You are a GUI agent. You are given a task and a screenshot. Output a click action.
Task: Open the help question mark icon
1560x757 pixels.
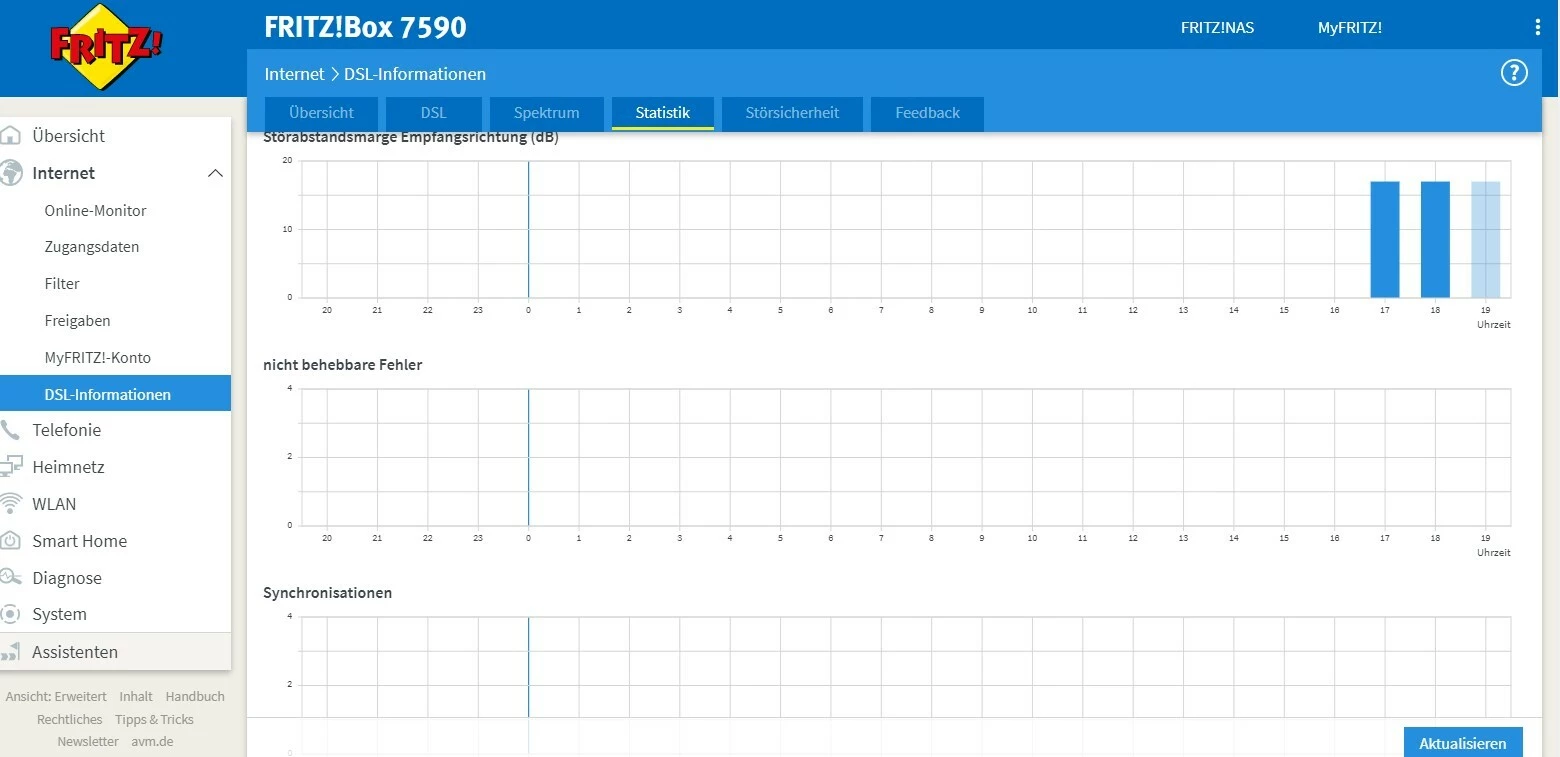[1514, 73]
